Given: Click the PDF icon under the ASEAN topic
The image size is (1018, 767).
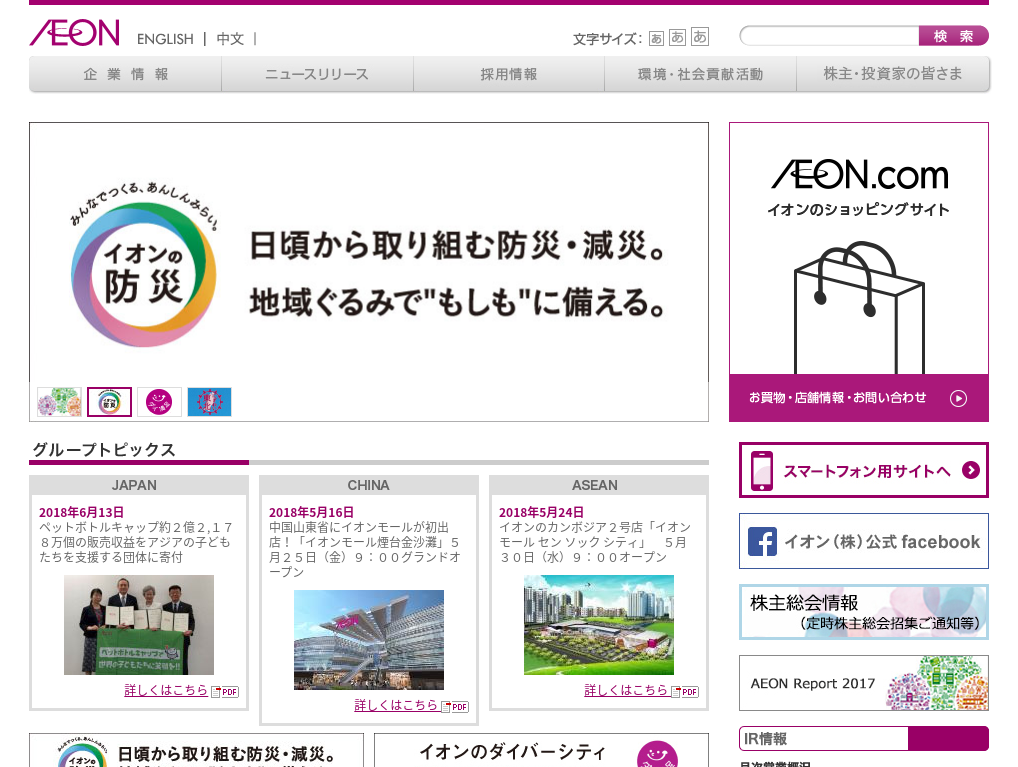Looking at the screenshot, I should point(685,692).
